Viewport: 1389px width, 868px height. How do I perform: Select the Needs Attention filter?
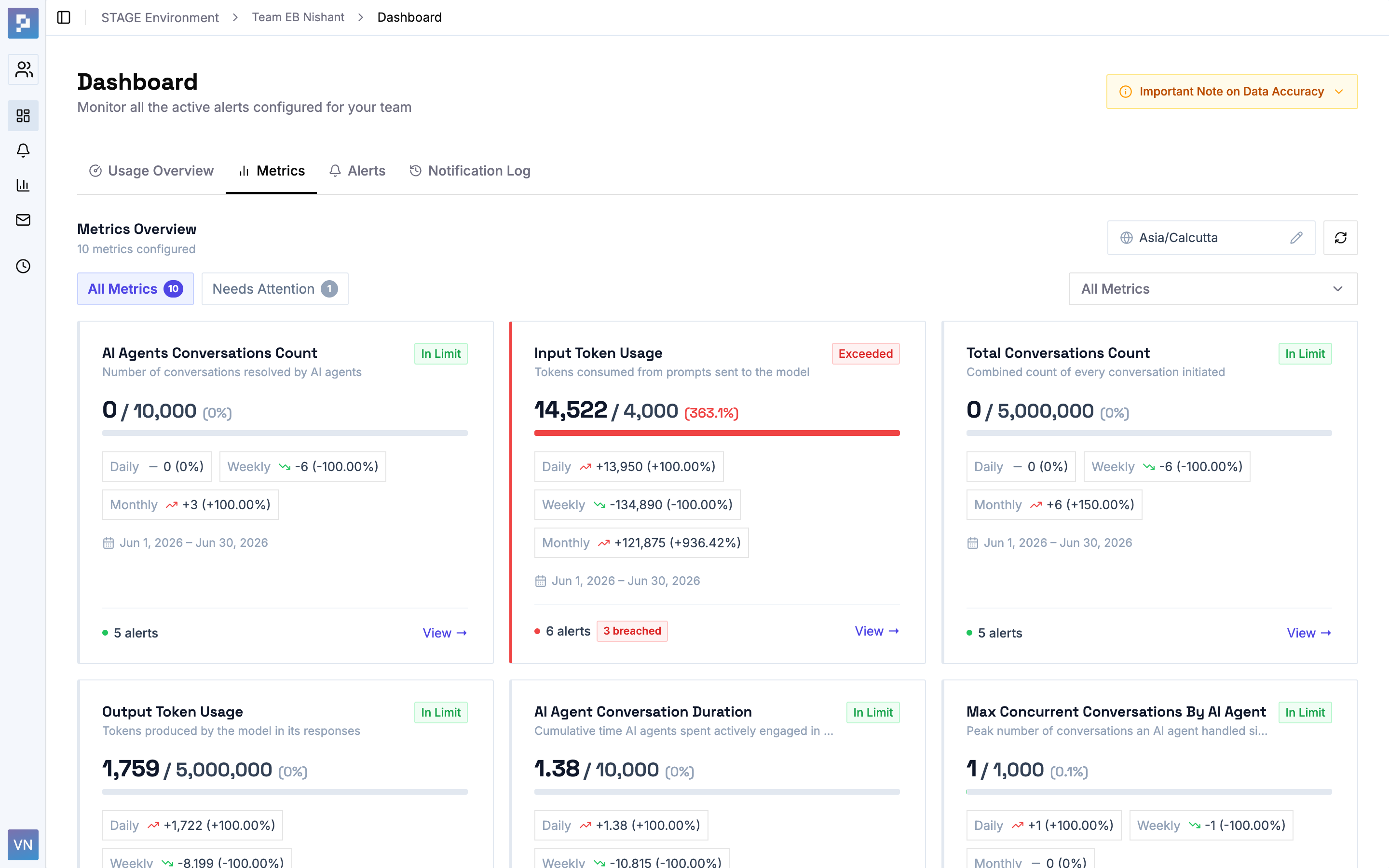(x=275, y=289)
